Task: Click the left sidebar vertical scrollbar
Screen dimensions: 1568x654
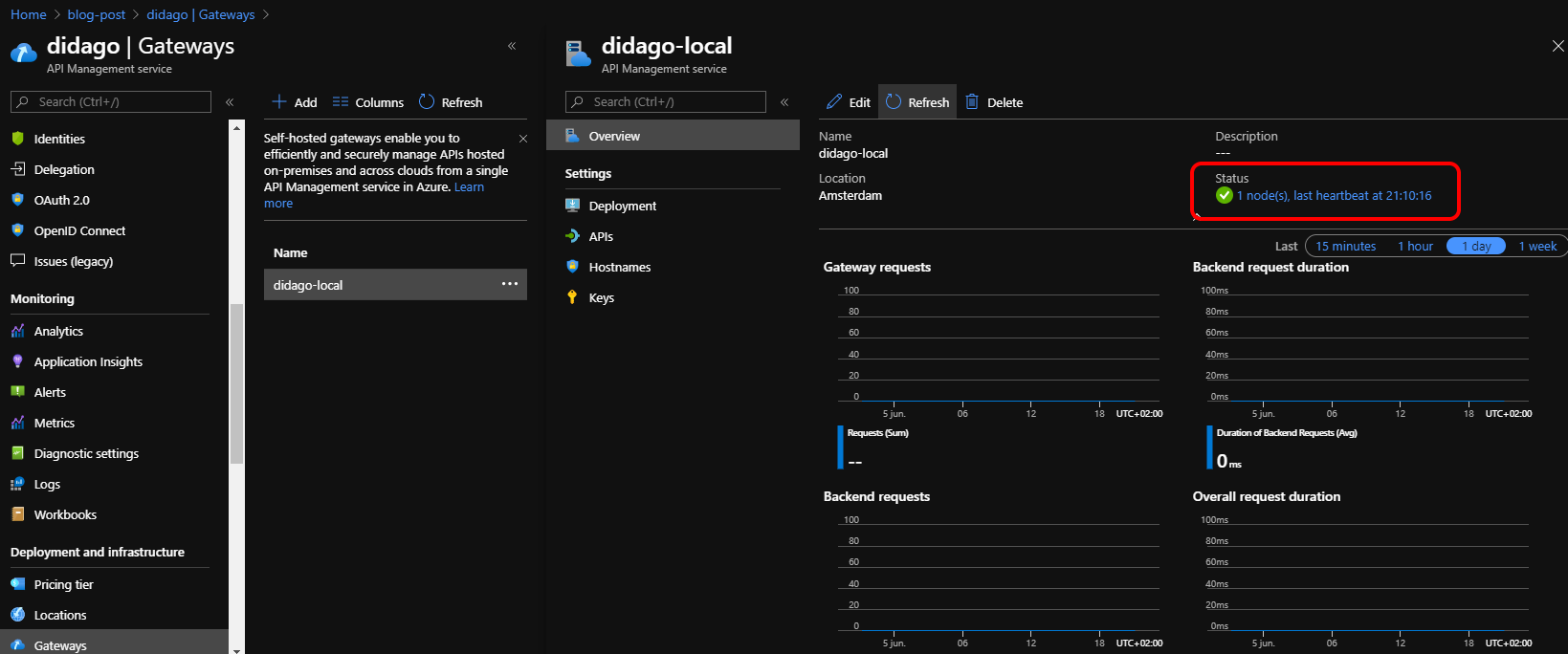Action: (x=236, y=382)
